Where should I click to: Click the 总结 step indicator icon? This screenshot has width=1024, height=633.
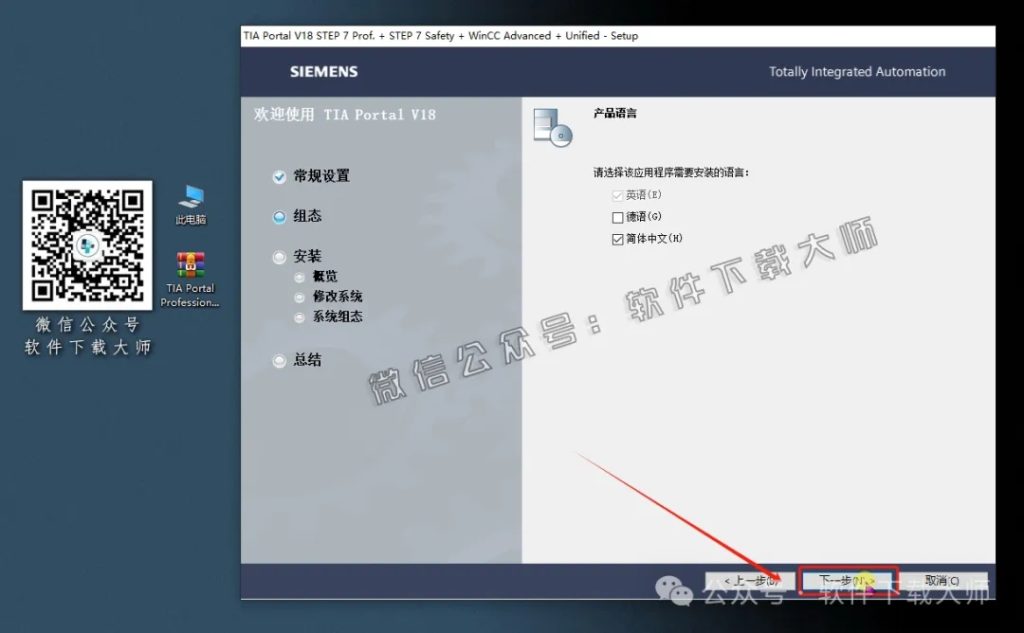[x=278, y=360]
